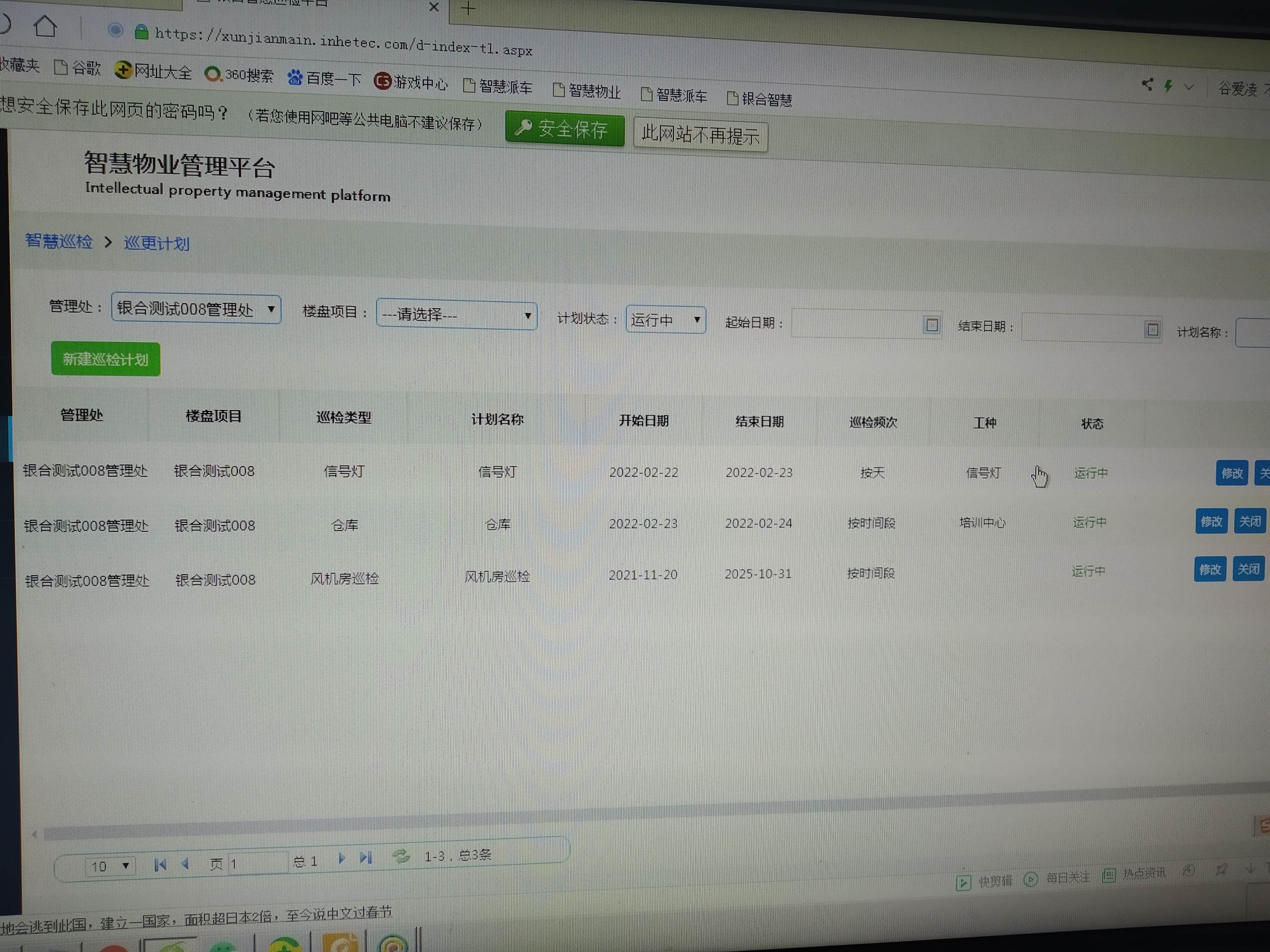This screenshot has height=952, width=1270.
Task: Go to last page of results
Action: click(366, 858)
